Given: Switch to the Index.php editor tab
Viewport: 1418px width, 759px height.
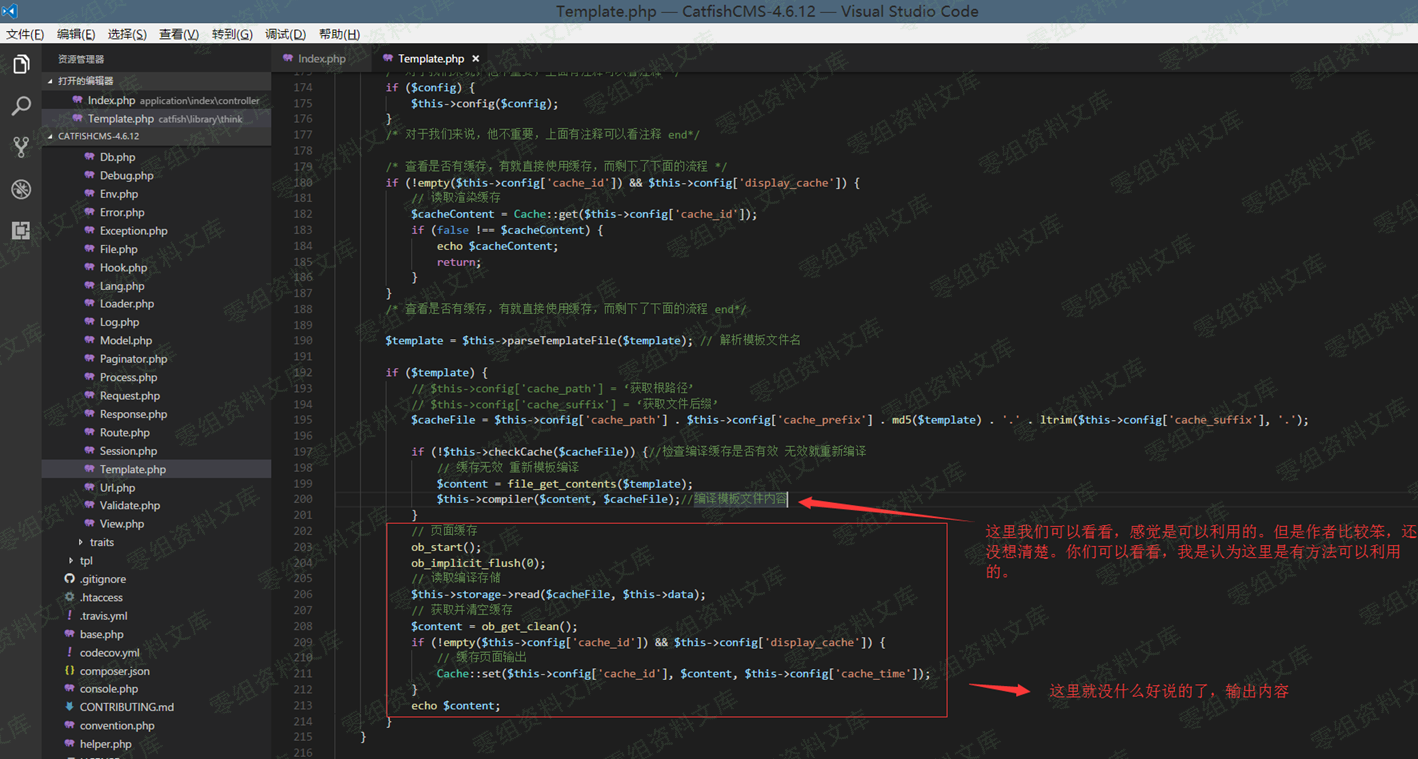Looking at the screenshot, I should tap(321, 59).
